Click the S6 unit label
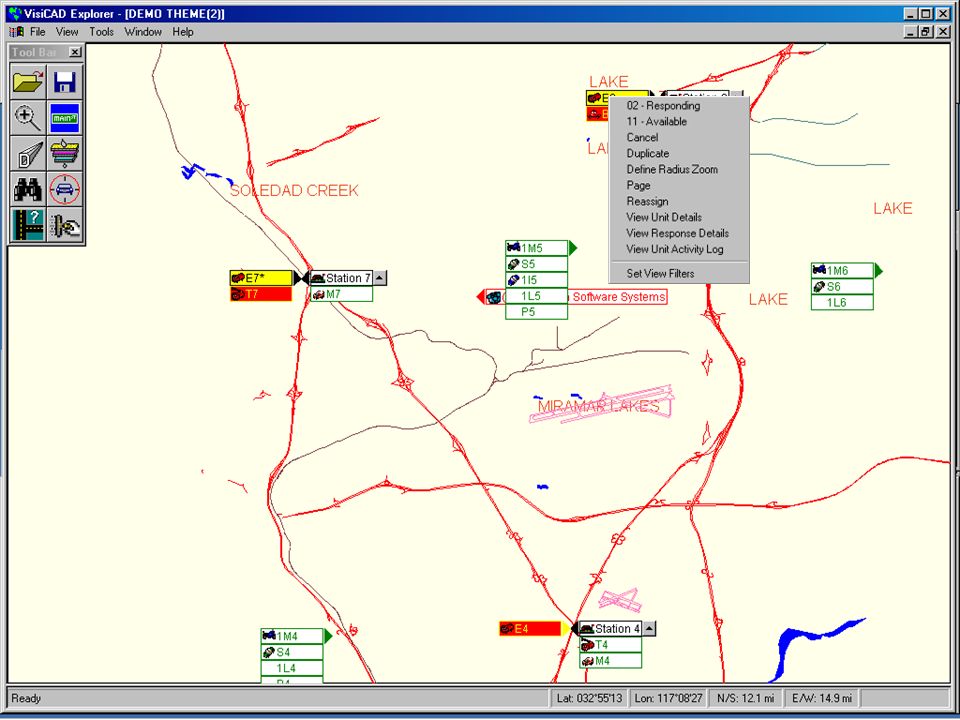This screenshot has width=960, height=720. coord(842,287)
